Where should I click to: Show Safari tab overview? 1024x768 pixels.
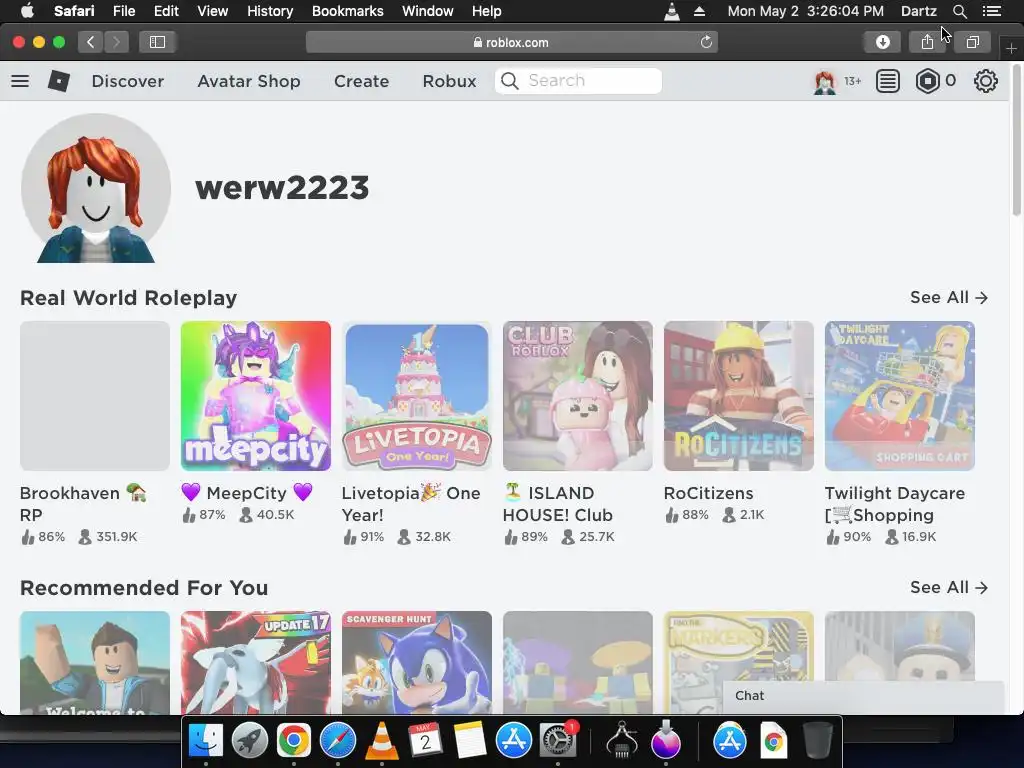972,42
